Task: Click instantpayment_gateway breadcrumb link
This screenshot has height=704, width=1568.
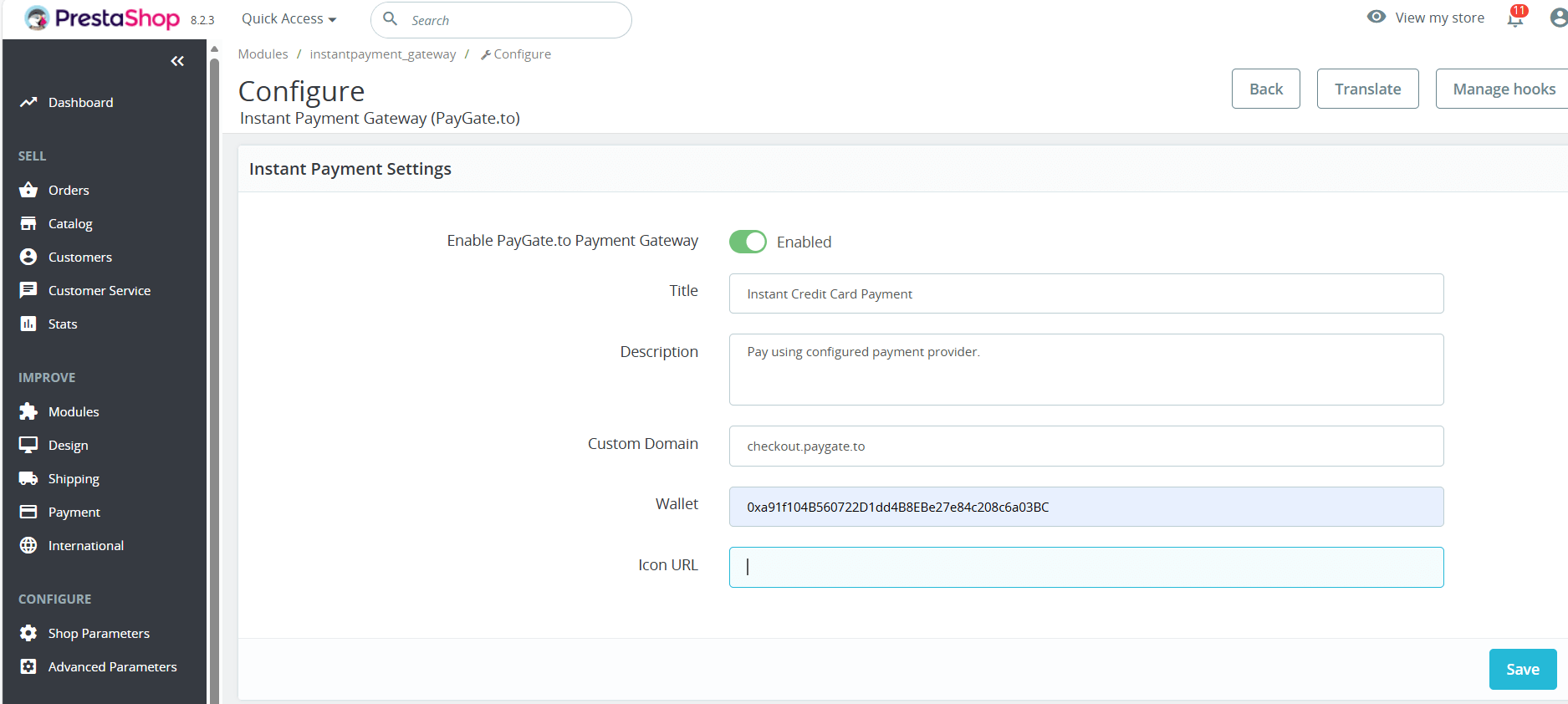Action: coord(383,54)
